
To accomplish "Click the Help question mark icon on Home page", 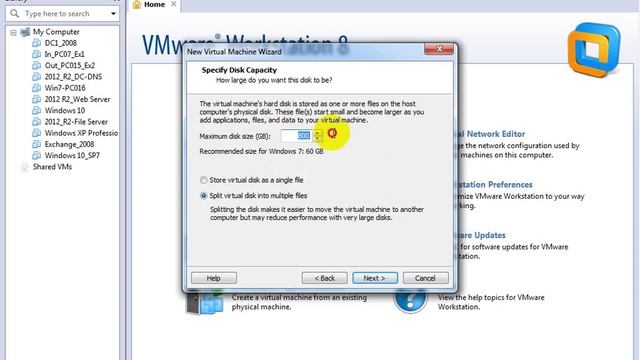I will [x=411, y=300].
